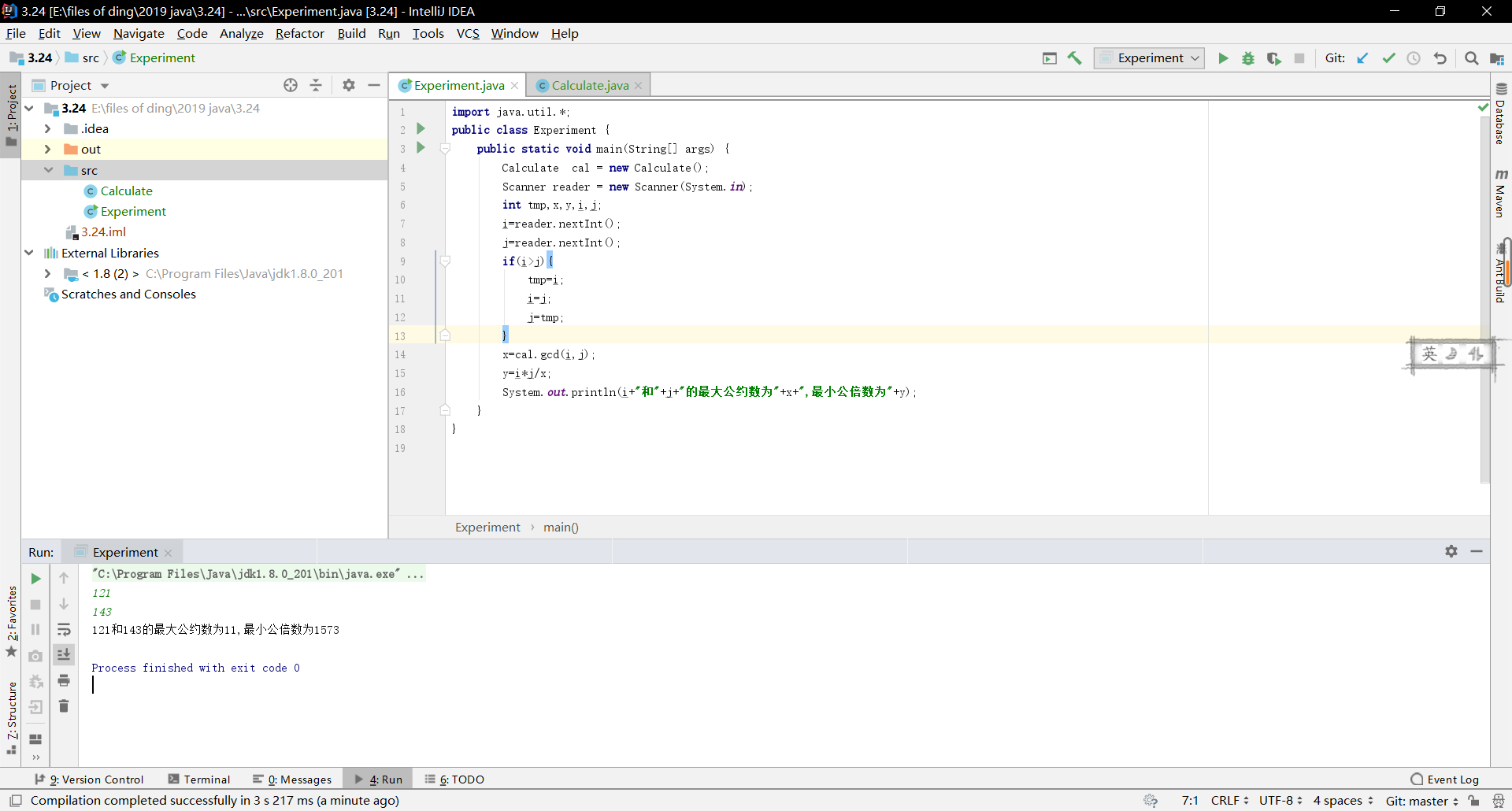1512x811 pixels.
Task: Open the Refactor menu
Action: [299, 33]
